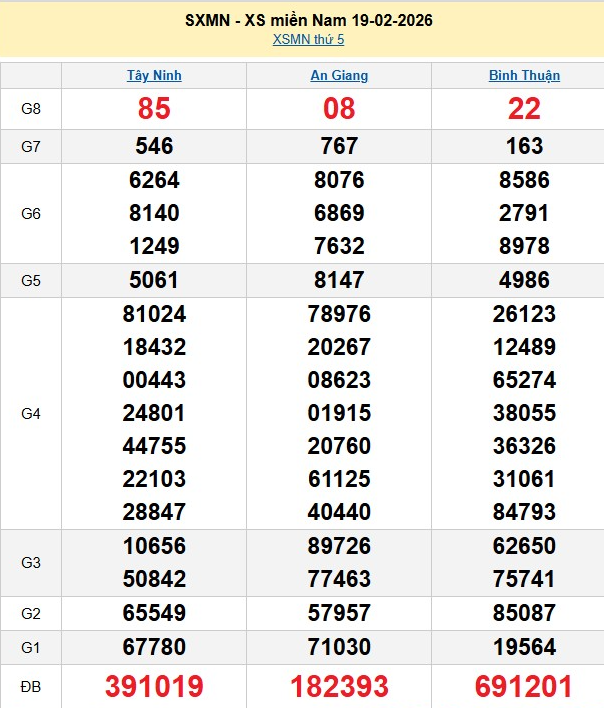The image size is (604, 708).
Task: Click the G3 prize row label
Action: point(31,563)
